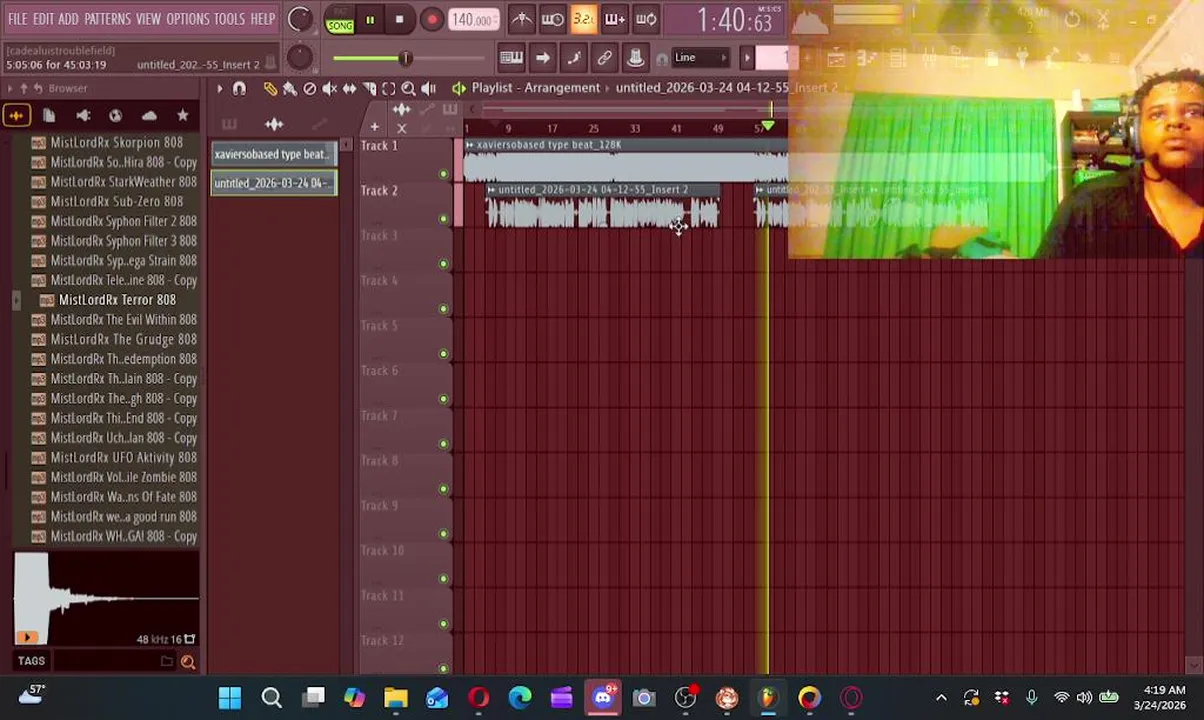Image resolution: width=1204 pixels, height=720 pixels.
Task: Select untitled_2026-03-24 clip in picker
Action: [x=274, y=183]
